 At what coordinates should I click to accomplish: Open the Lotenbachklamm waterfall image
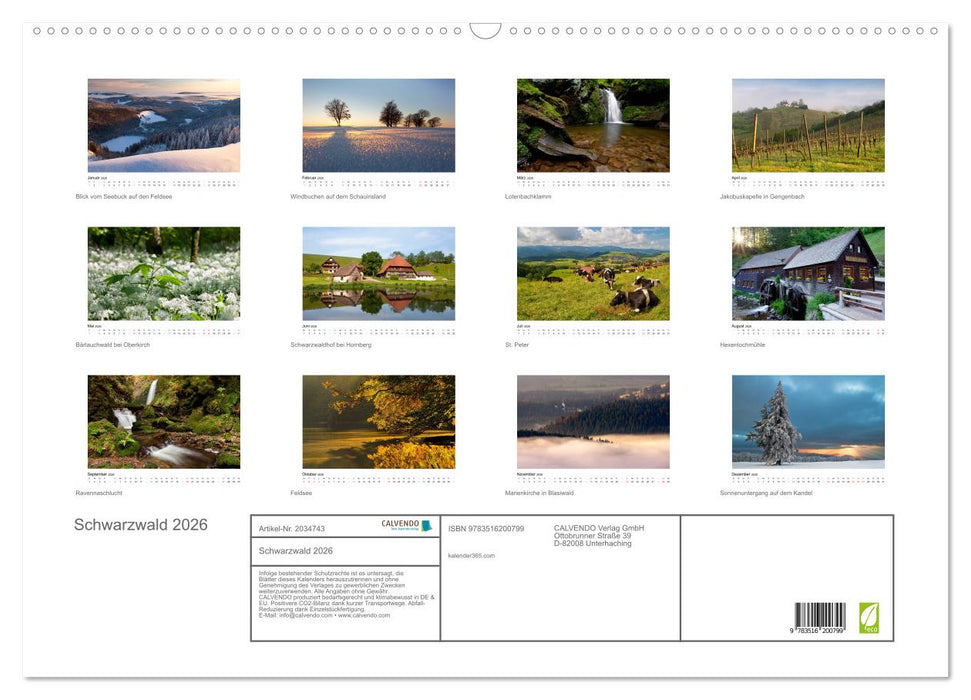(x=593, y=126)
